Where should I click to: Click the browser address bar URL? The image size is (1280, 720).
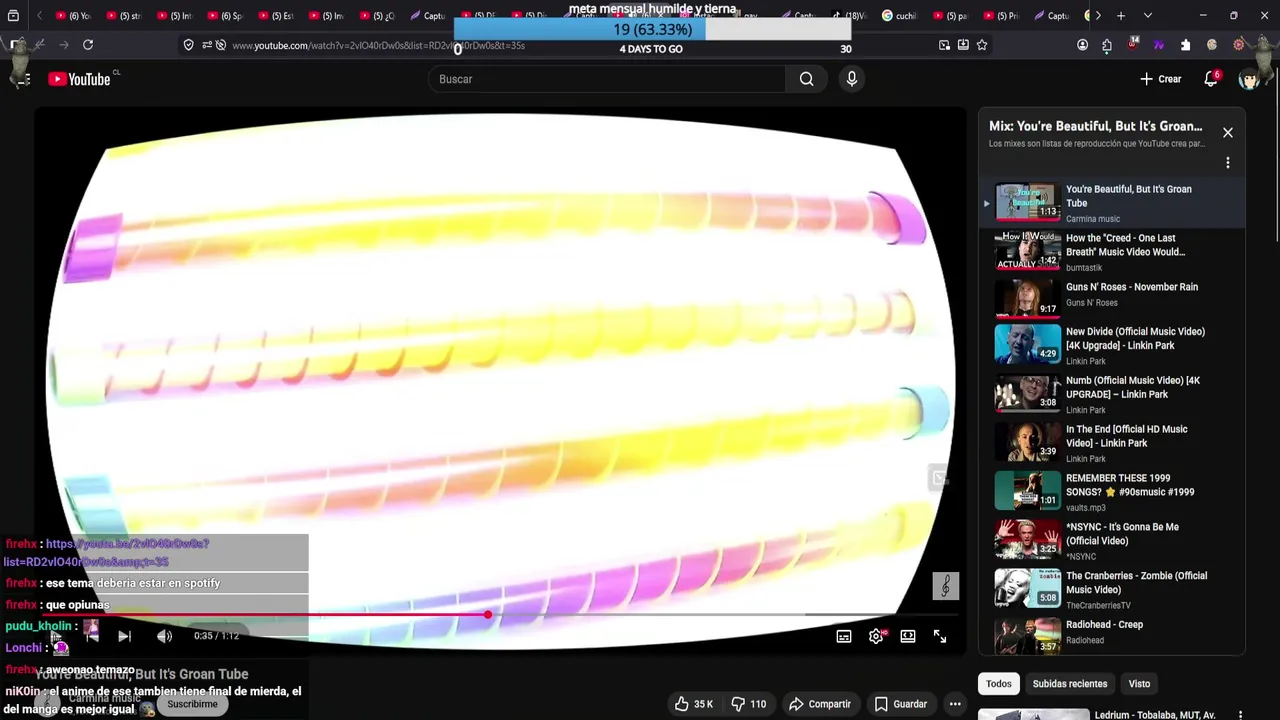tap(378, 45)
